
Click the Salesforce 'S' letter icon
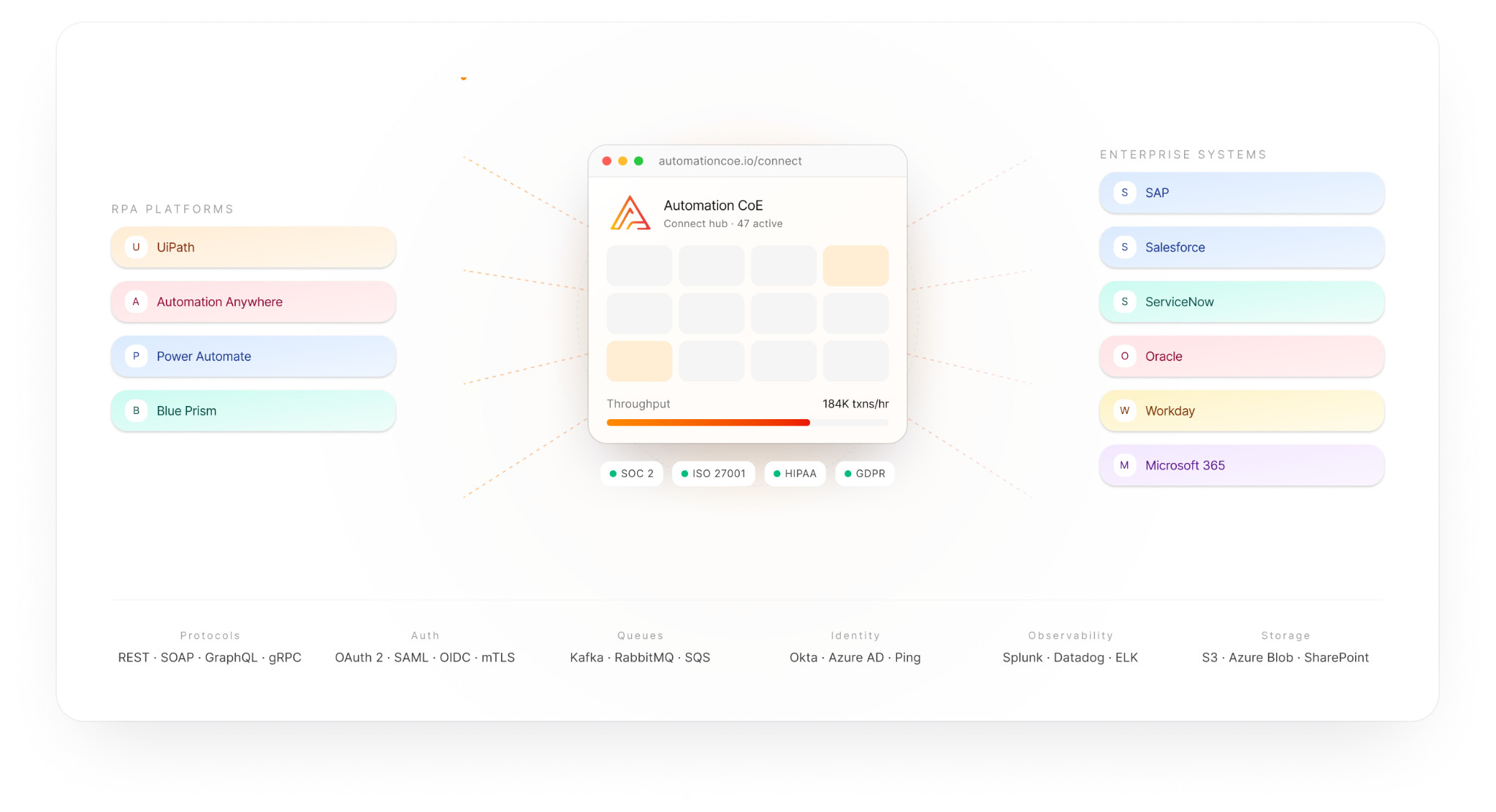click(x=1124, y=247)
